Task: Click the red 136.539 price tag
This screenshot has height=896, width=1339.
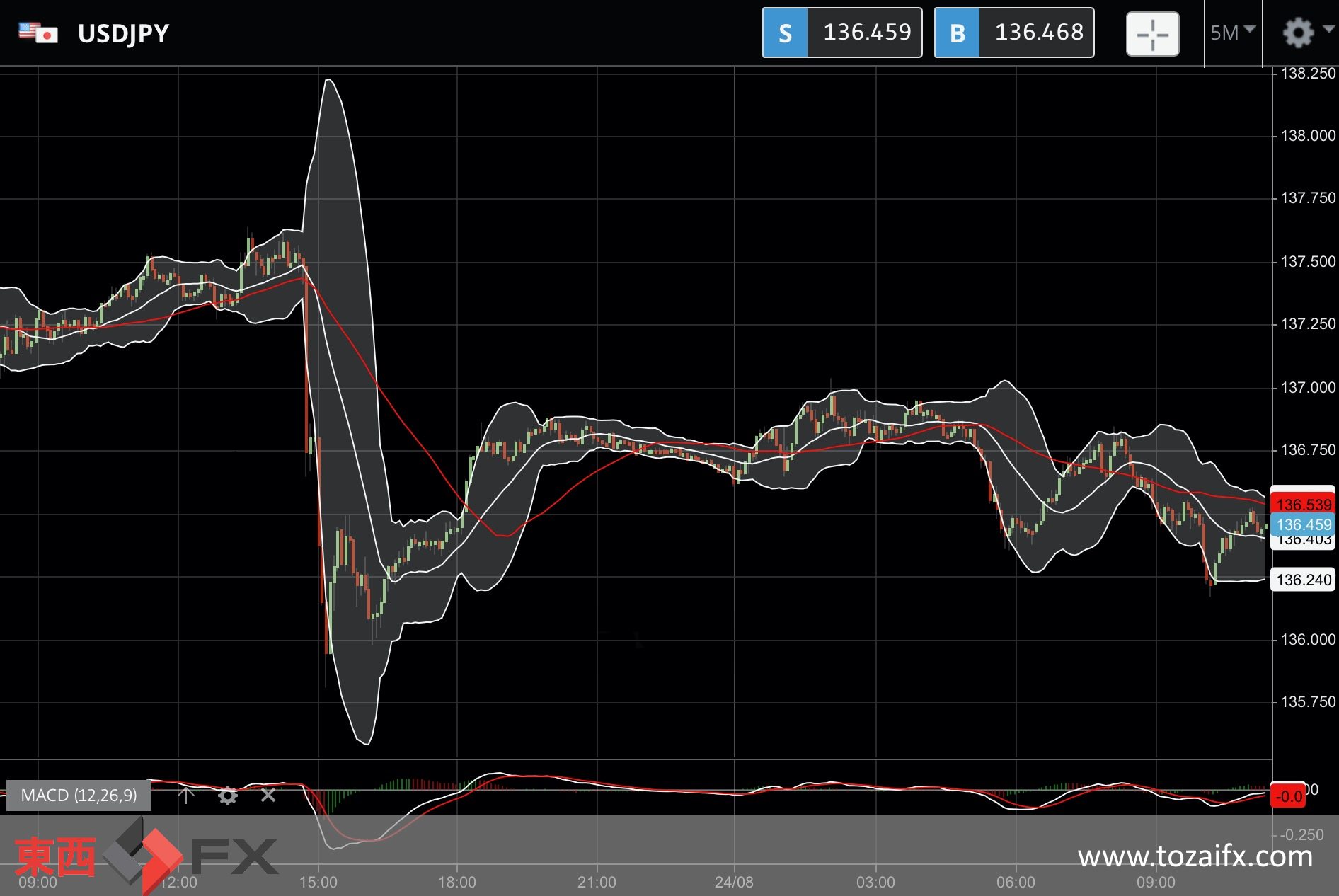Action: pyautogui.click(x=1303, y=504)
